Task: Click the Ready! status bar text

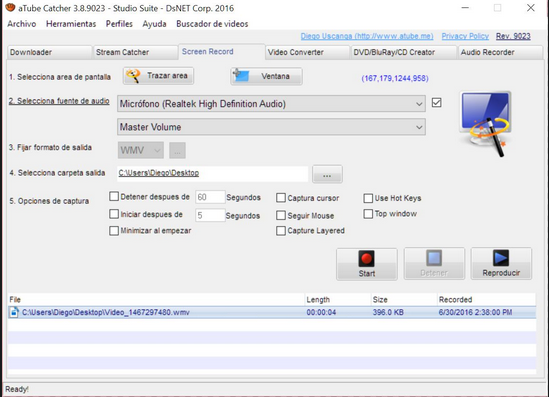Action: pyautogui.click(x=17, y=389)
